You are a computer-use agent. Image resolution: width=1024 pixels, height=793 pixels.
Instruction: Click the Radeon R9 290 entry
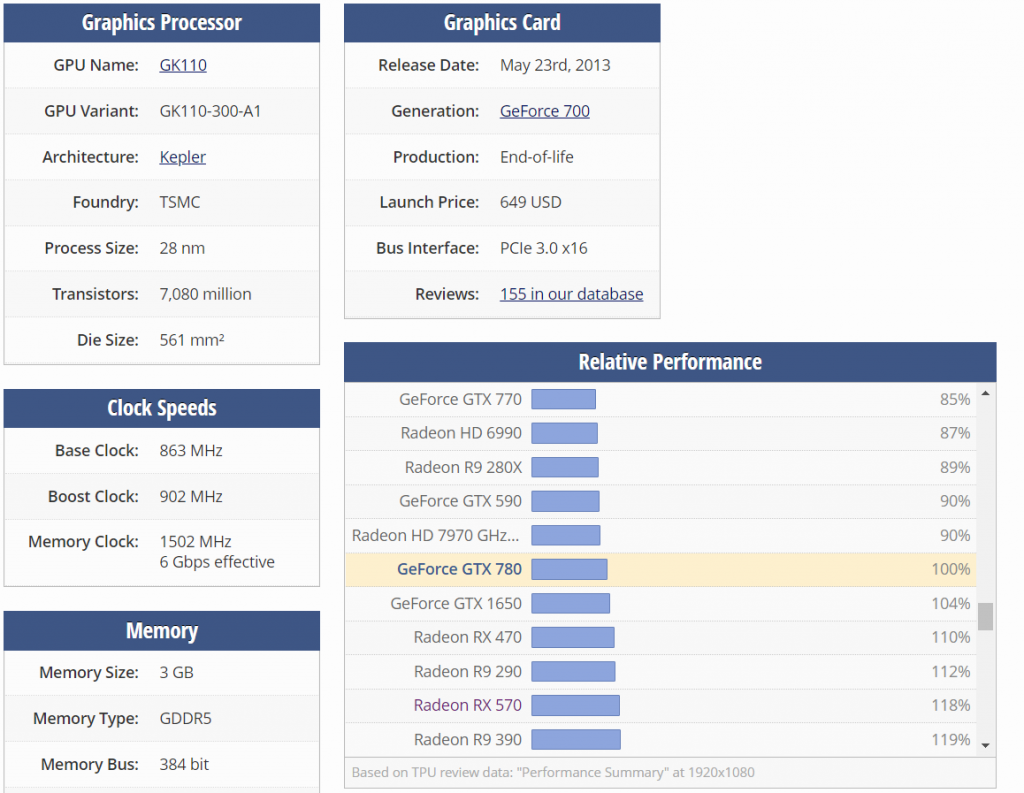pyautogui.click(x=467, y=671)
